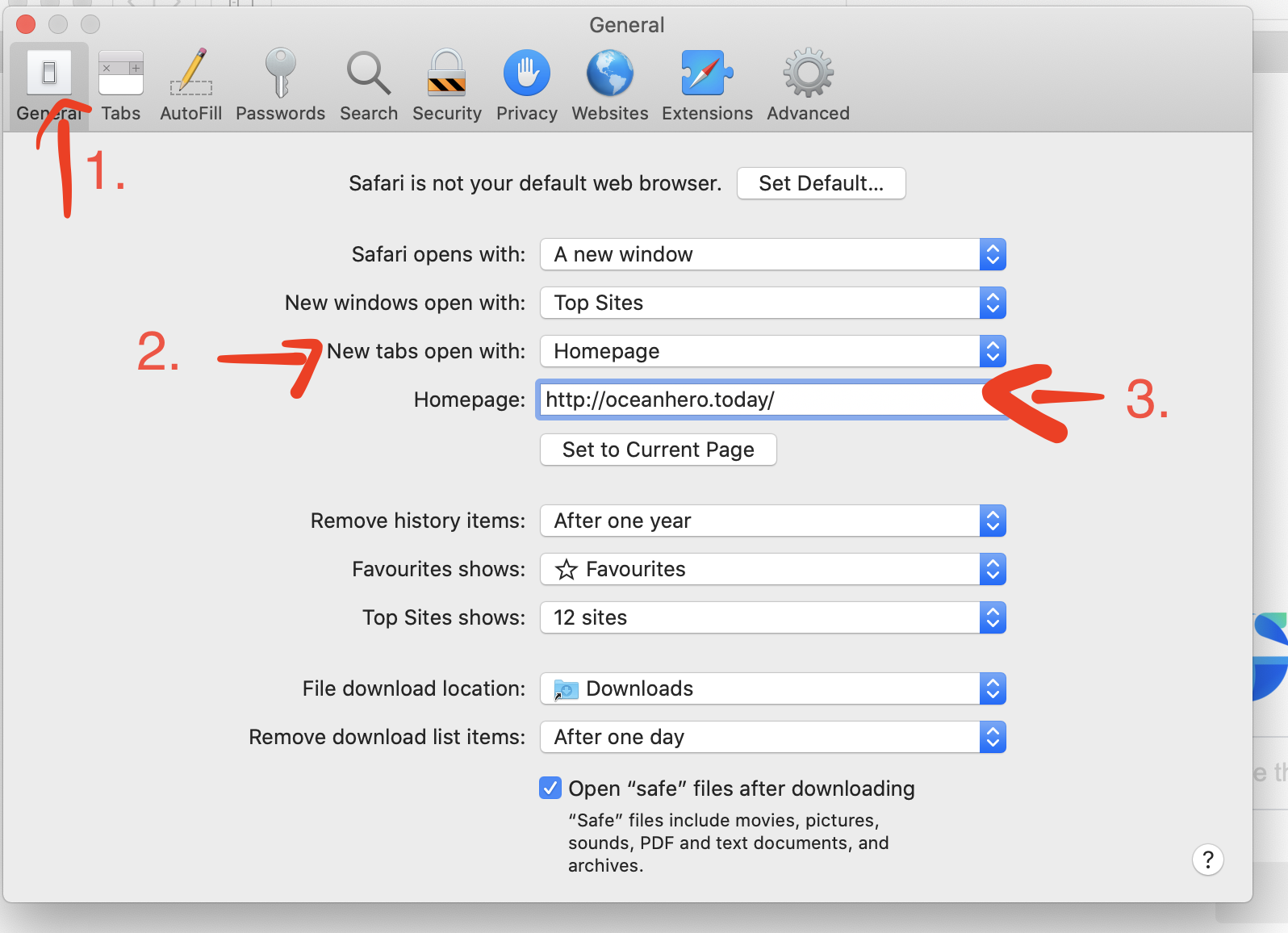This screenshot has height=933, width=1288.
Task: Click the 'Set Default…' button
Action: tap(821, 183)
